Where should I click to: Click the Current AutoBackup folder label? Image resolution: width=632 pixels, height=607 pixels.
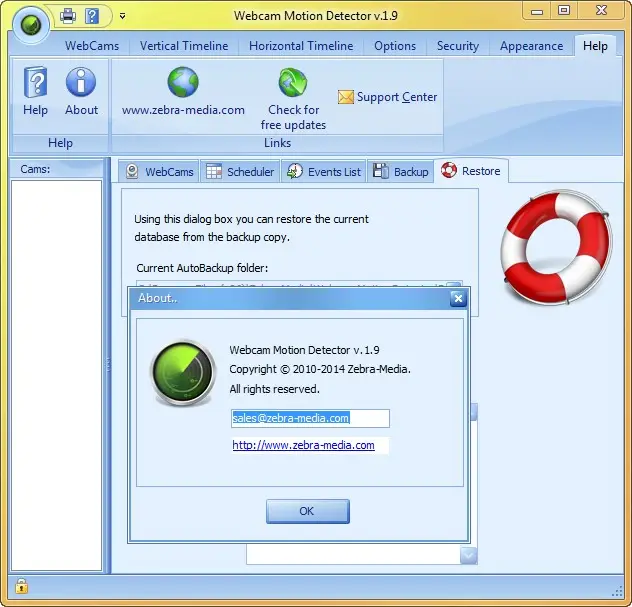coord(202,268)
